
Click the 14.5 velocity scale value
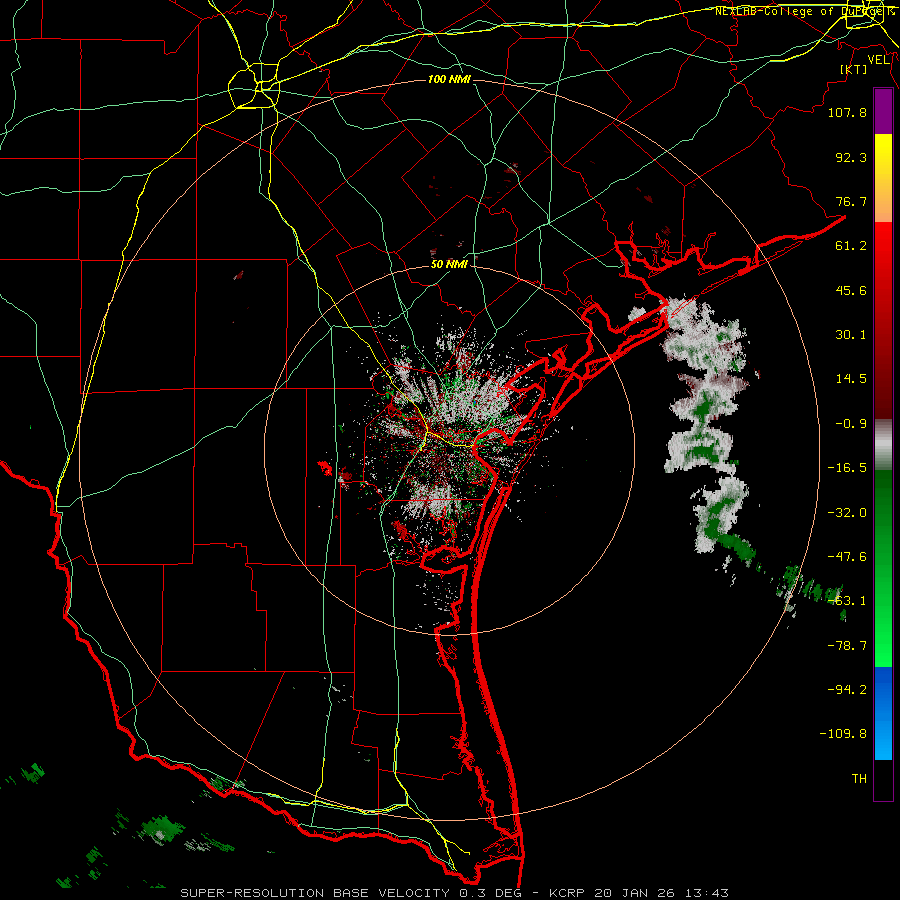point(851,379)
